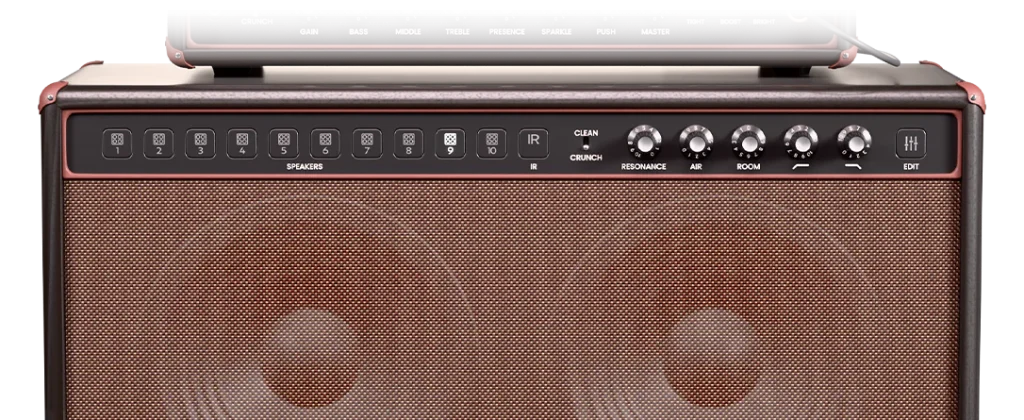This screenshot has width=1024, height=420.
Task: Click the blurred Presence label on amp head
Action: point(507,31)
